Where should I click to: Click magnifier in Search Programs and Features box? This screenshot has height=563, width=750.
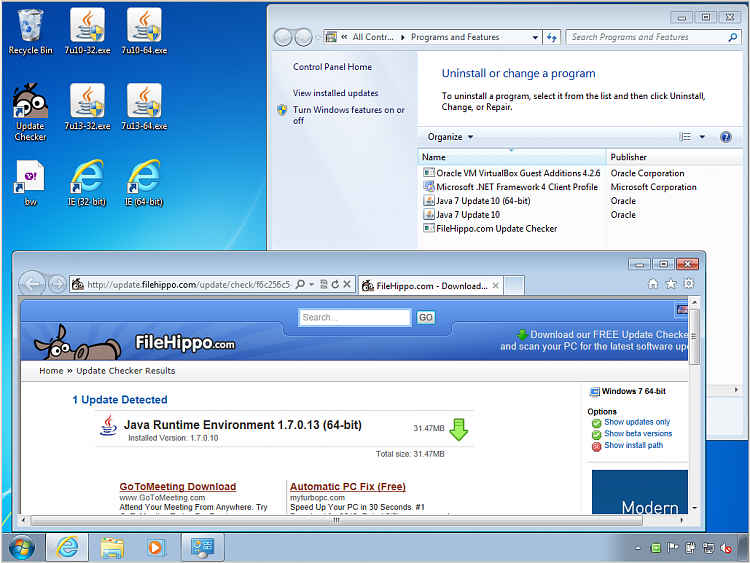[732, 37]
